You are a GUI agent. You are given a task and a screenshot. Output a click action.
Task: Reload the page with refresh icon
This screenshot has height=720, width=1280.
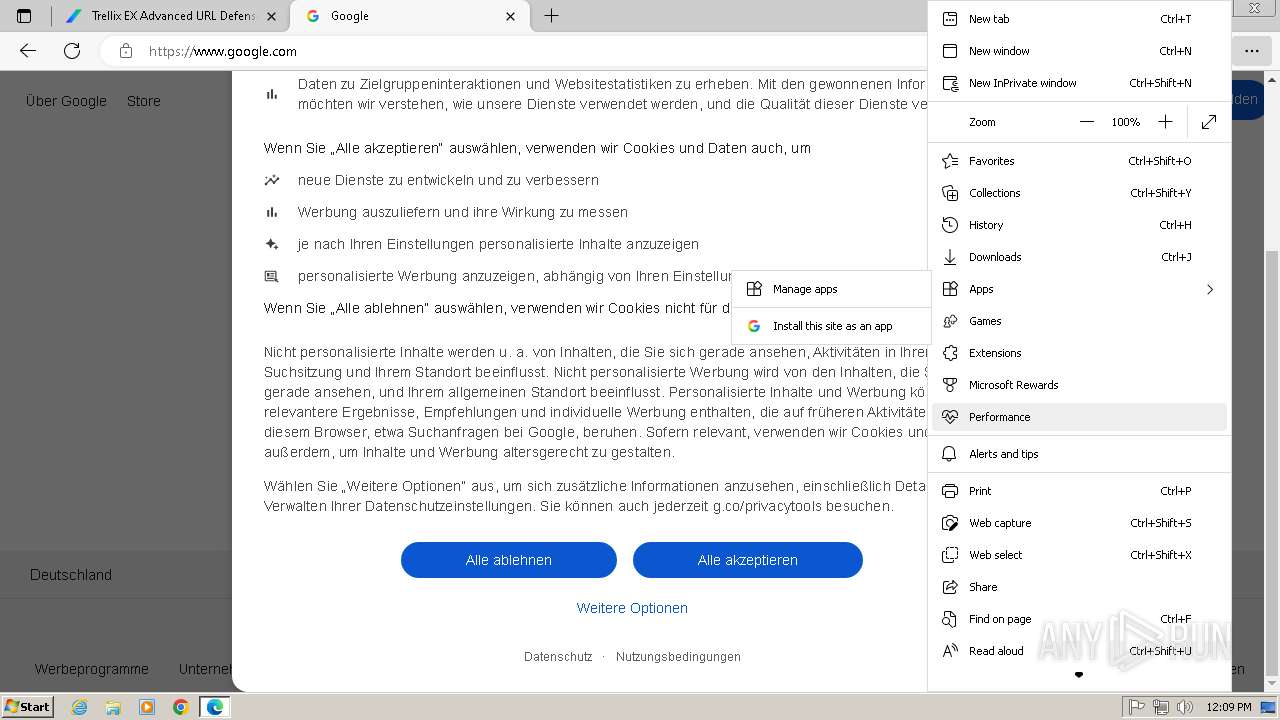click(72, 51)
